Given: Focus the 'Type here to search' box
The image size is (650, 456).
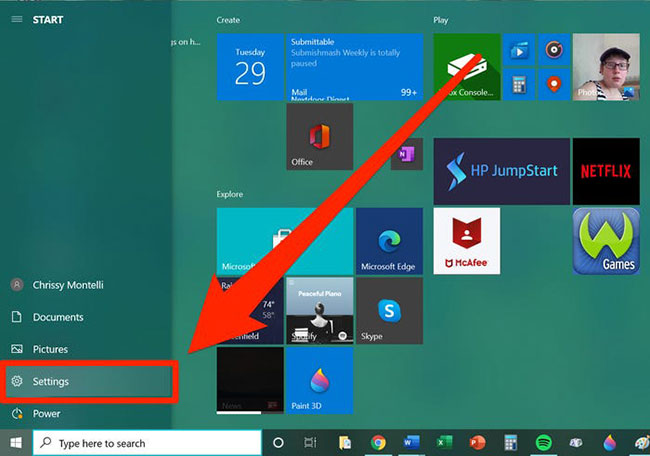Looking at the screenshot, I should pyautogui.click(x=147, y=443).
